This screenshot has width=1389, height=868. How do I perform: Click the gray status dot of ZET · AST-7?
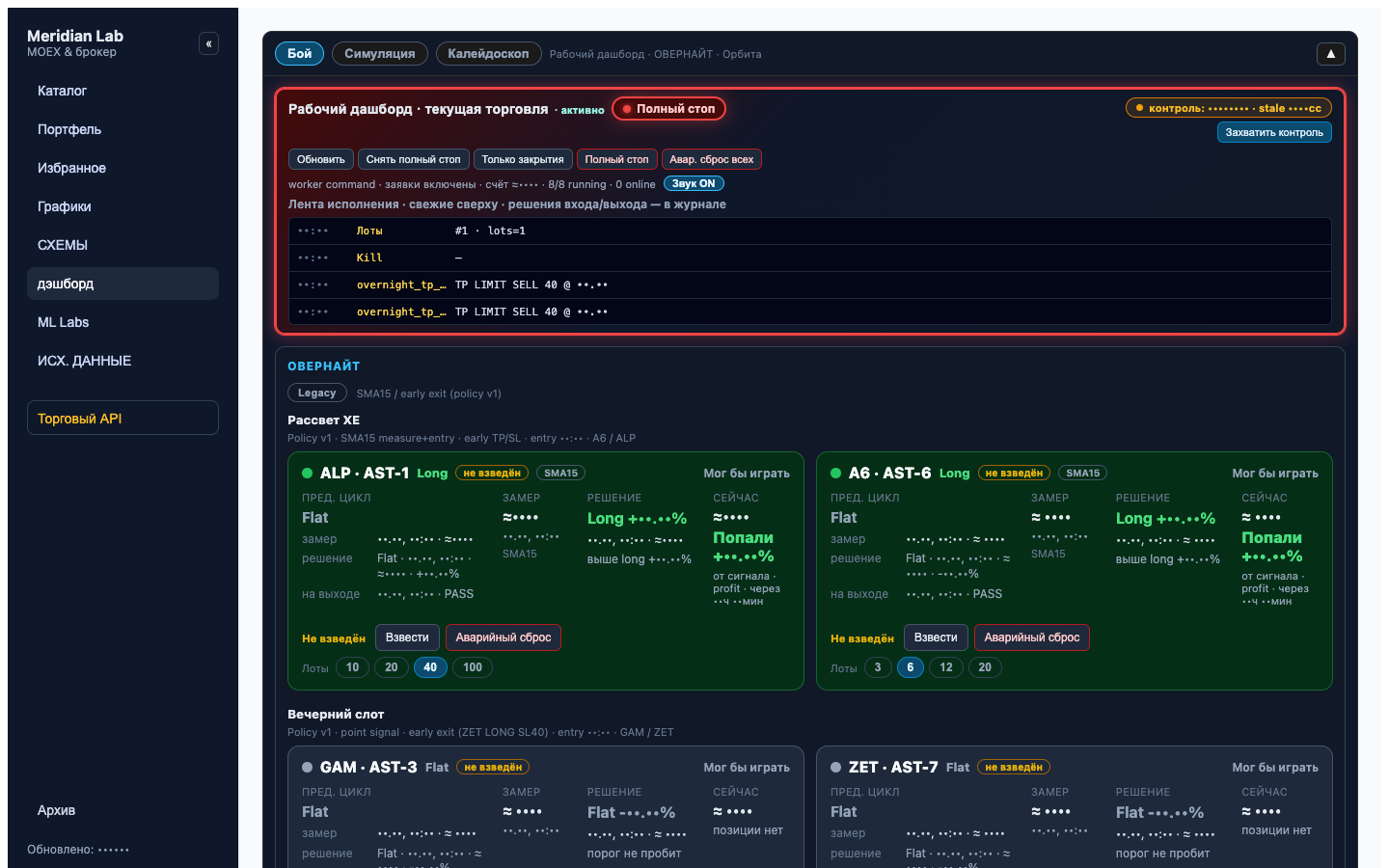point(836,768)
